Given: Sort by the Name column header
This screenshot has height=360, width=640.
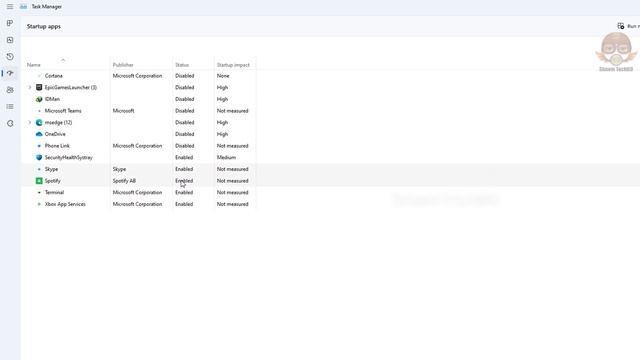Looking at the screenshot, I should tap(33, 65).
